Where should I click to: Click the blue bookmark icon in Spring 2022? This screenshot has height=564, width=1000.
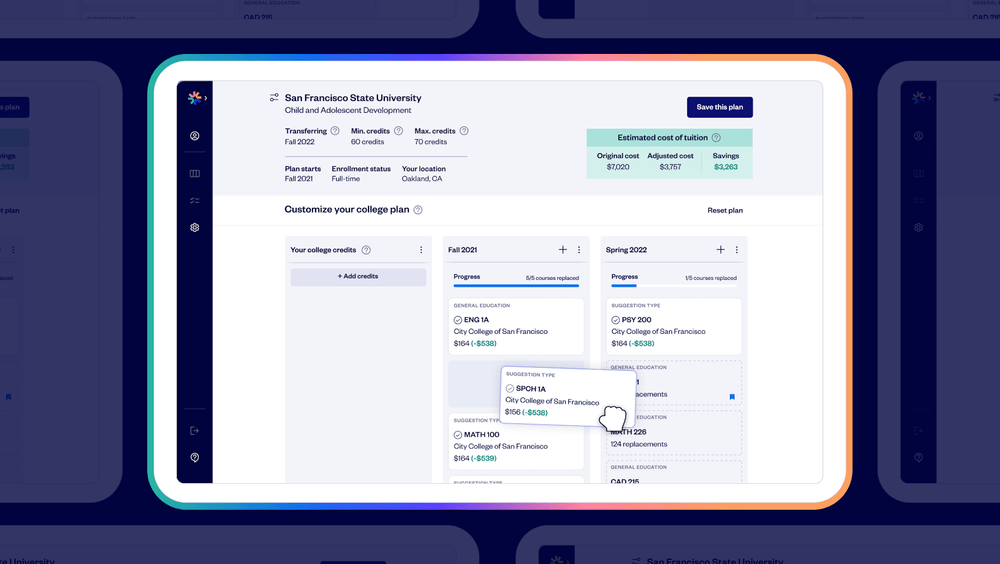(732, 397)
